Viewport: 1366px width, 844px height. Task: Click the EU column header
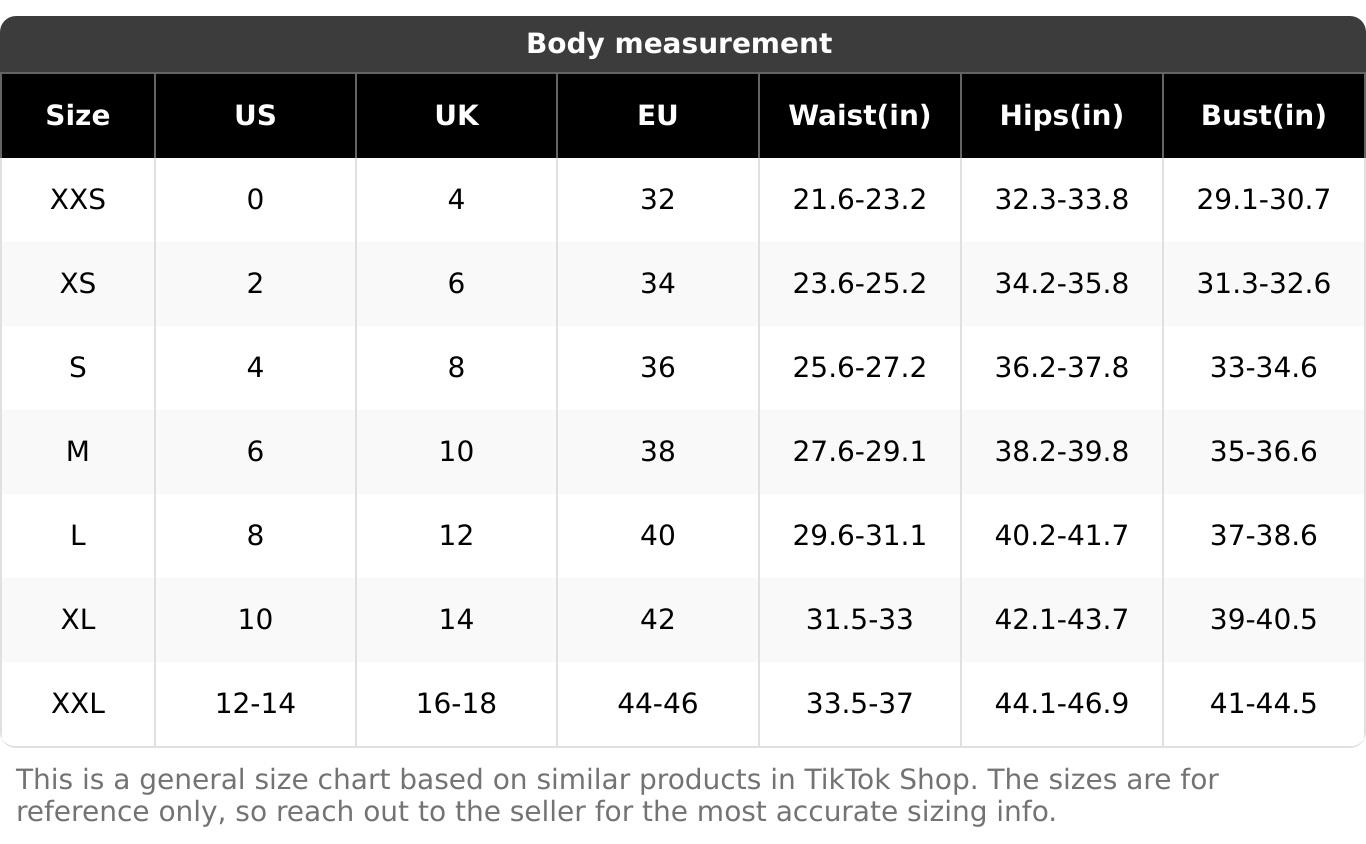tap(657, 116)
